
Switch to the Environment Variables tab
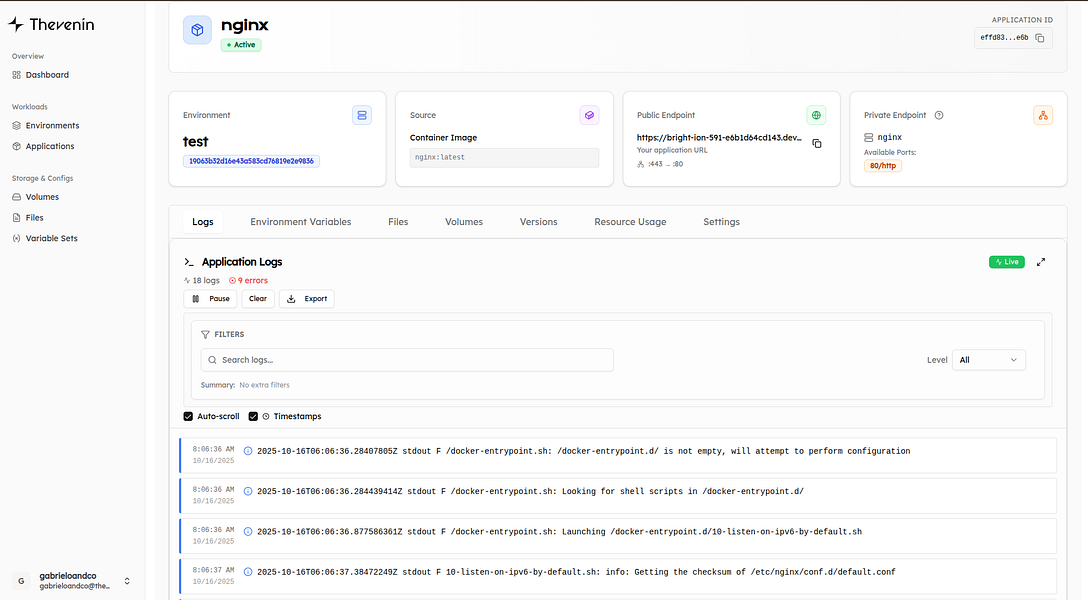coord(300,222)
